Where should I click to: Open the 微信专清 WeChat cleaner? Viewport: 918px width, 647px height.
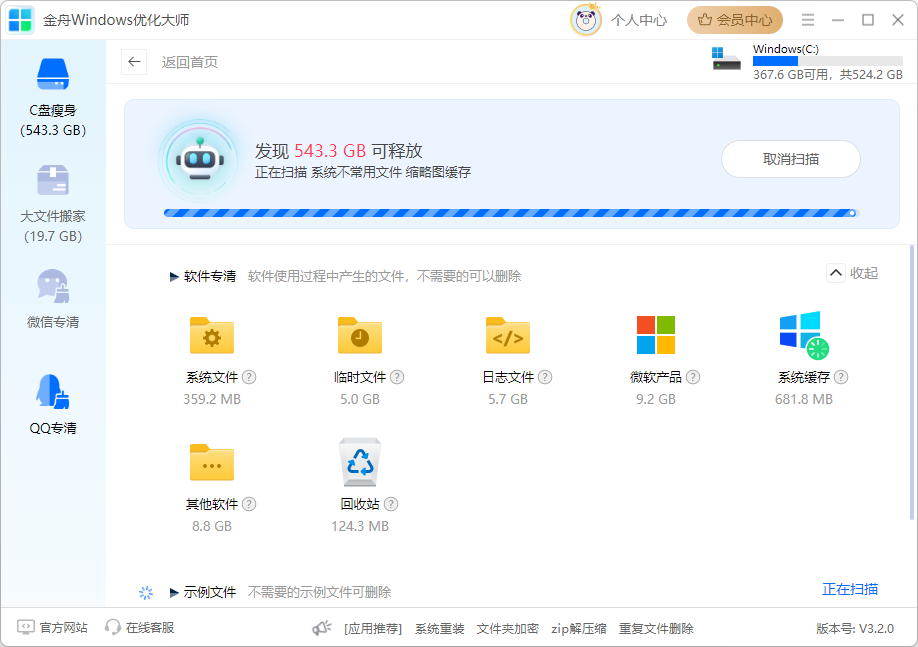tap(53, 299)
